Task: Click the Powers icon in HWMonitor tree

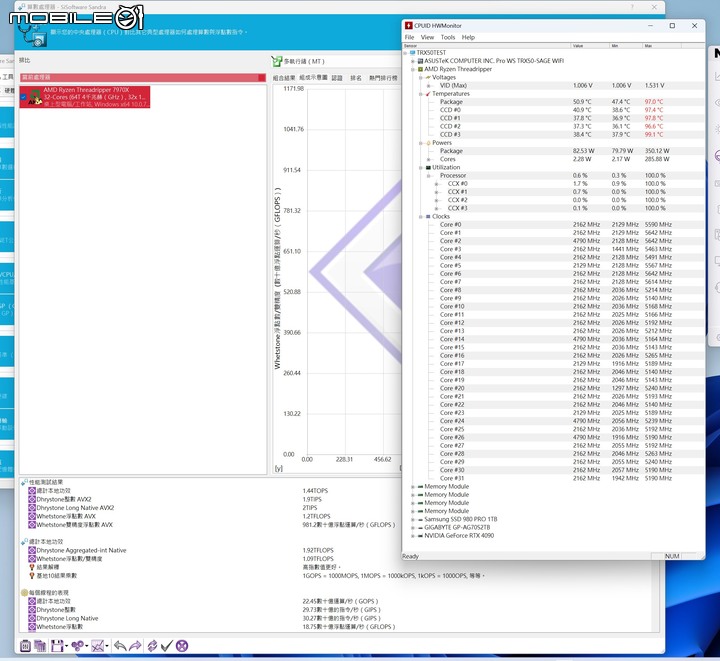Action: pos(428,143)
